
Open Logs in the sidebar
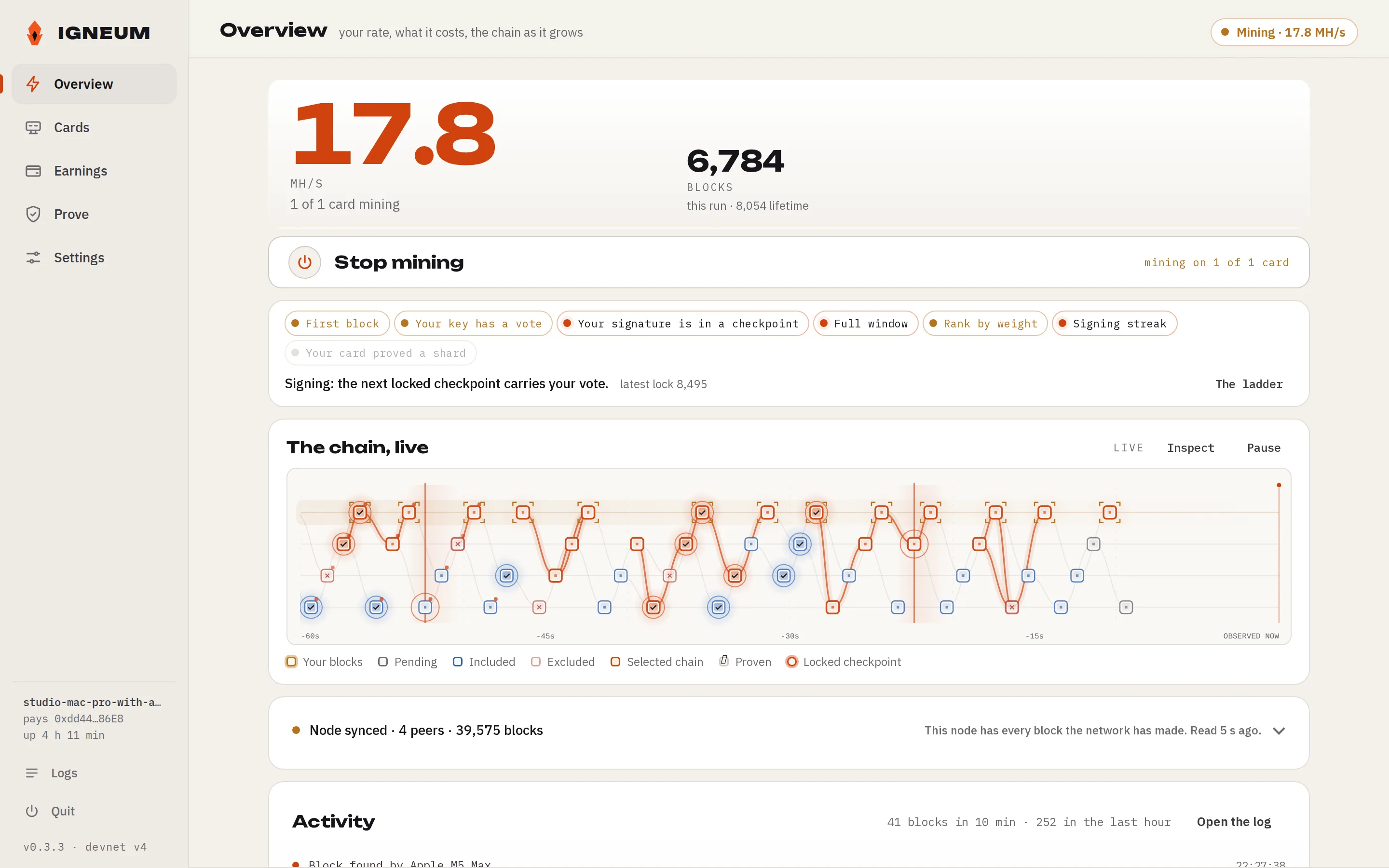pos(94,773)
